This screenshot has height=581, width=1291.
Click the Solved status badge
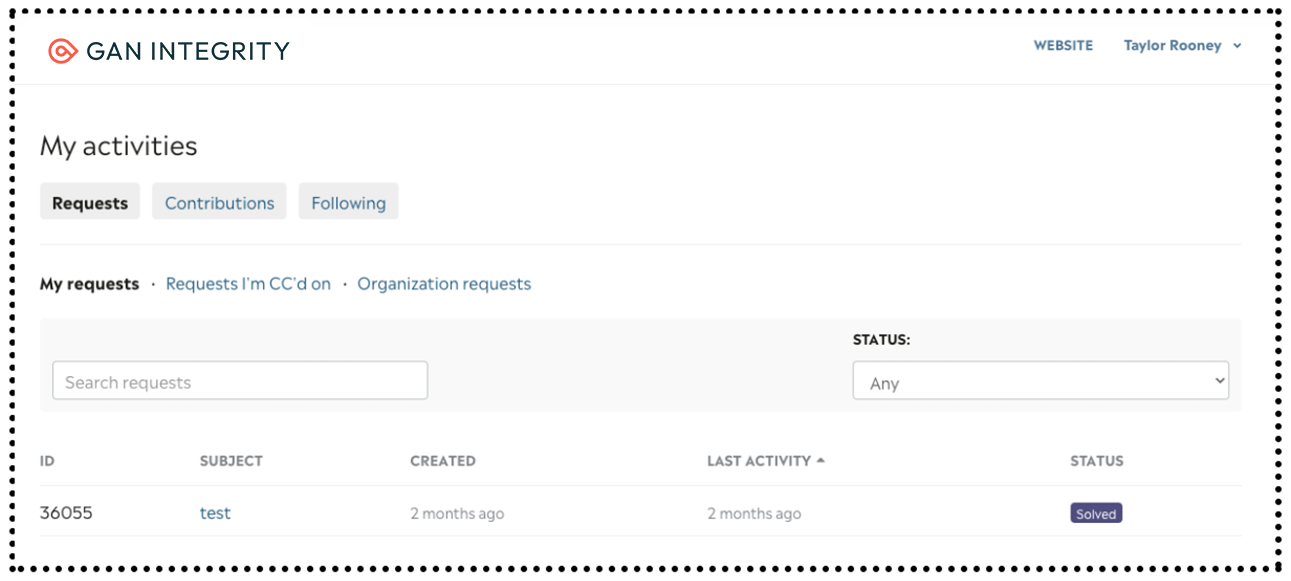point(1096,513)
